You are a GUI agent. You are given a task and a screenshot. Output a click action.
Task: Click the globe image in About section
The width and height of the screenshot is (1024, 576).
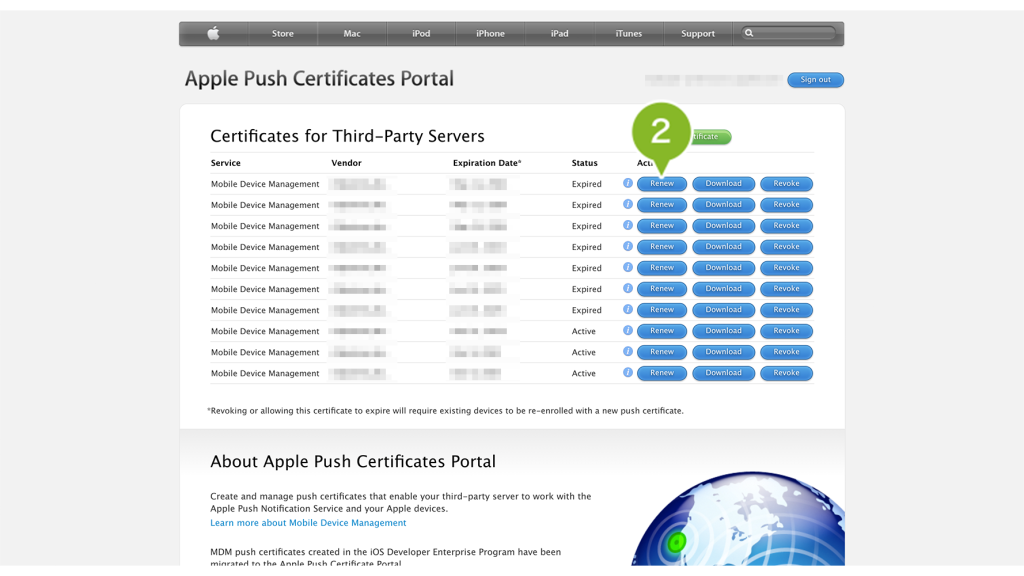(x=738, y=520)
